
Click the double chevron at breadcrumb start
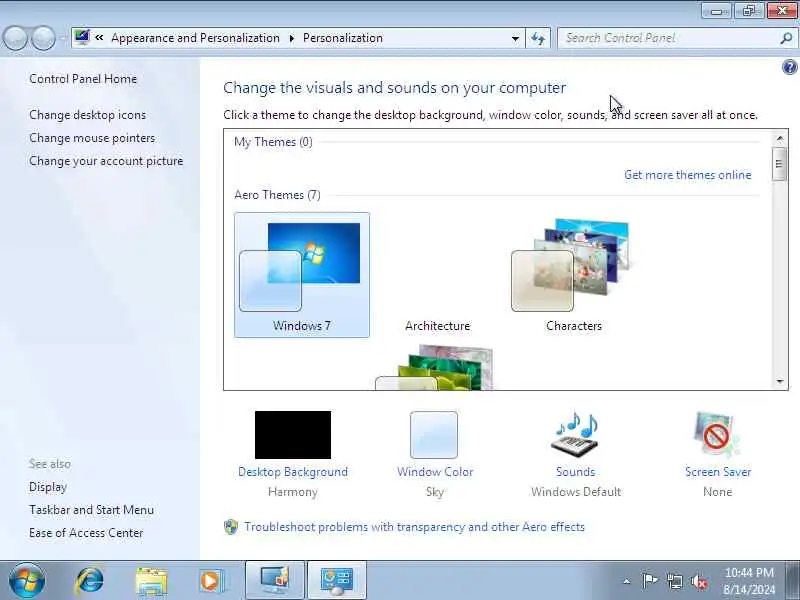point(99,38)
